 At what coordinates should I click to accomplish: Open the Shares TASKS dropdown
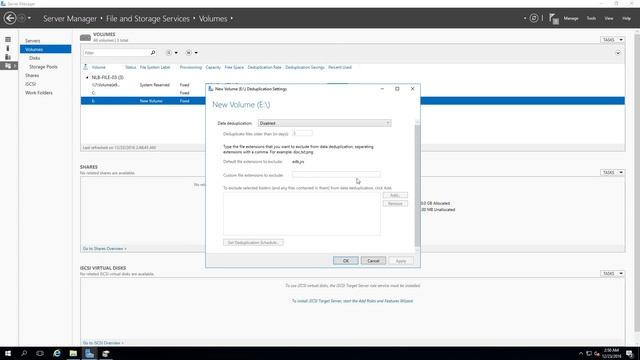coord(612,172)
